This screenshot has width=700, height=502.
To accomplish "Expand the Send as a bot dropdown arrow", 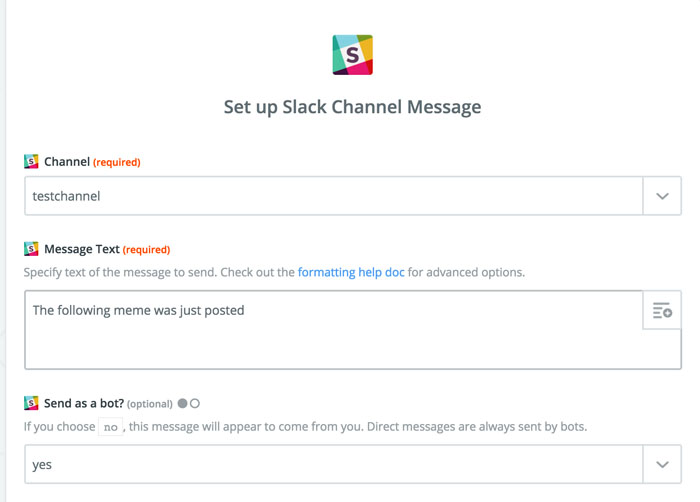I will tap(662, 464).
